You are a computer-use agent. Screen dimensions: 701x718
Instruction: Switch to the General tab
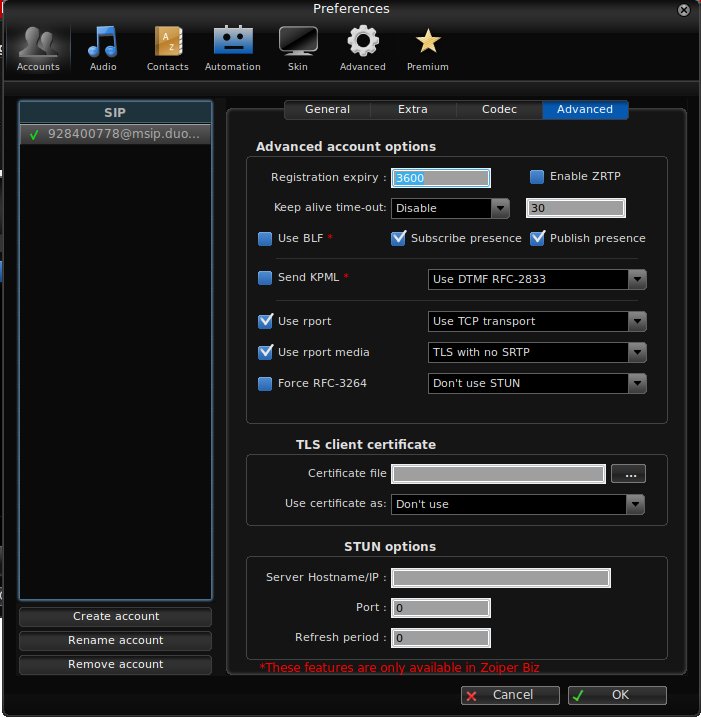point(327,109)
